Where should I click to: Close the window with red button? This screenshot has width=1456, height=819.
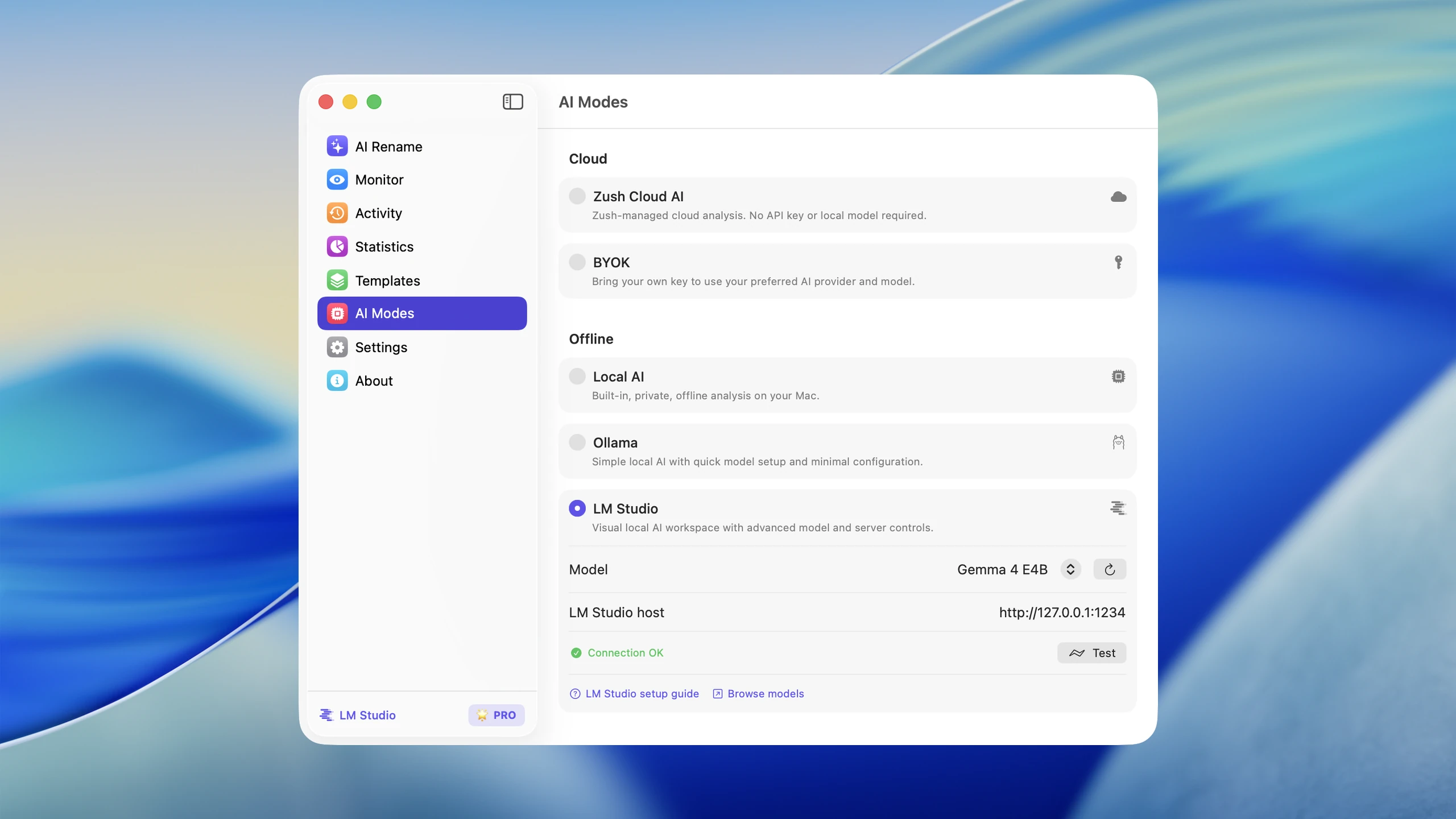point(326,102)
